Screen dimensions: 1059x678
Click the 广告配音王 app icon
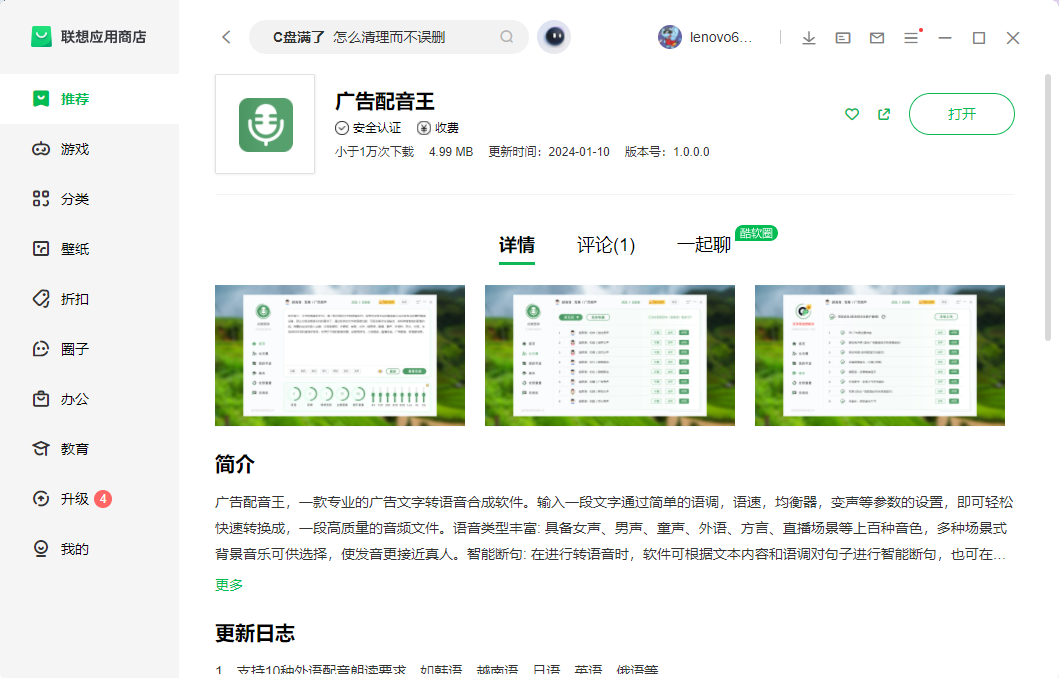pos(265,124)
